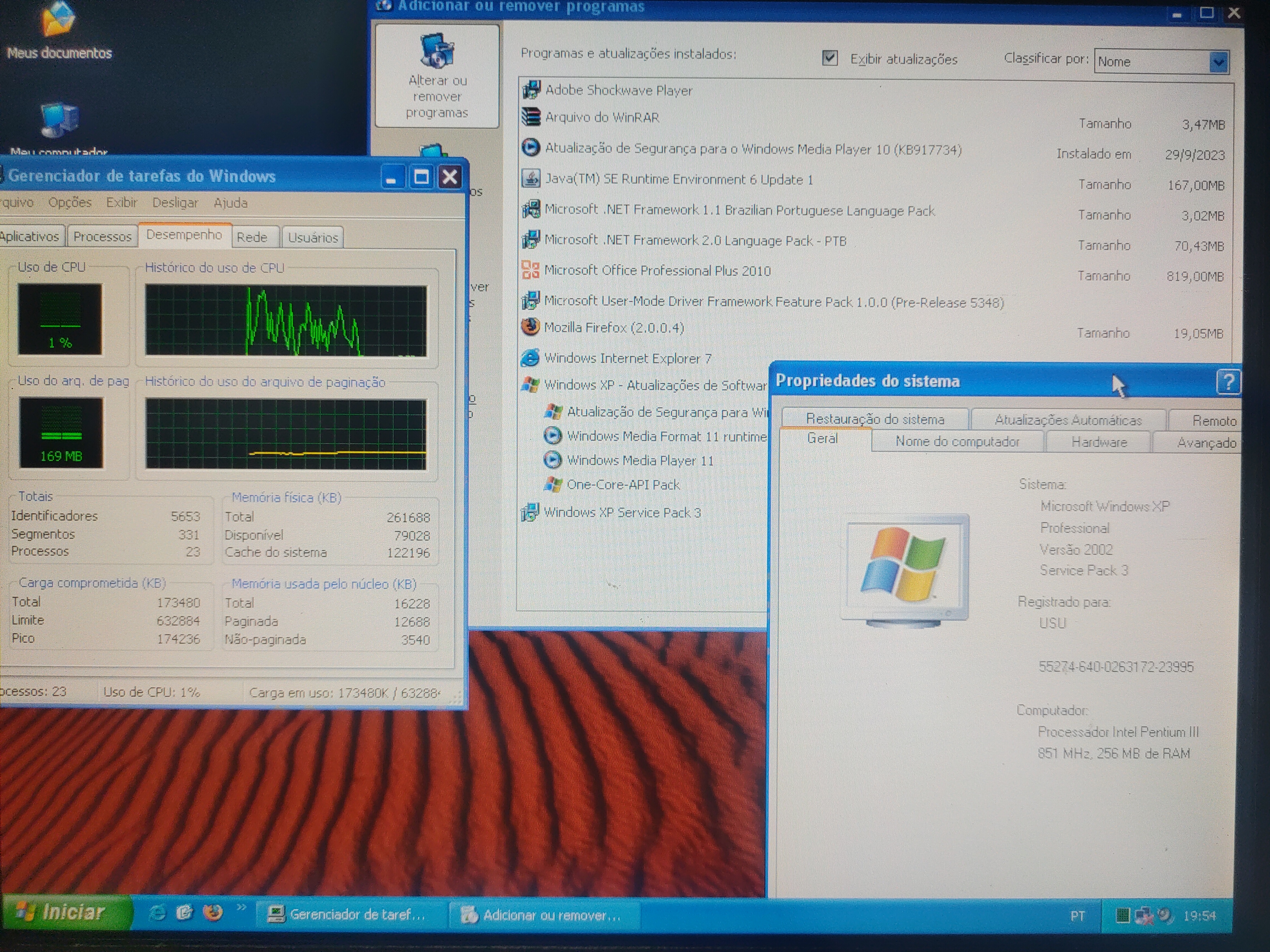Image resolution: width=1270 pixels, height=952 pixels.
Task: Select Arquivo do WinRAR icon
Action: pyautogui.click(x=531, y=117)
